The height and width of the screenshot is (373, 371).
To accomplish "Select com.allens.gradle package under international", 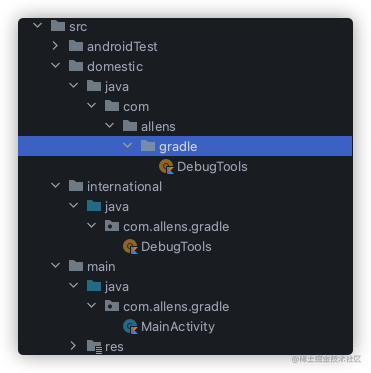I will (176, 227).
